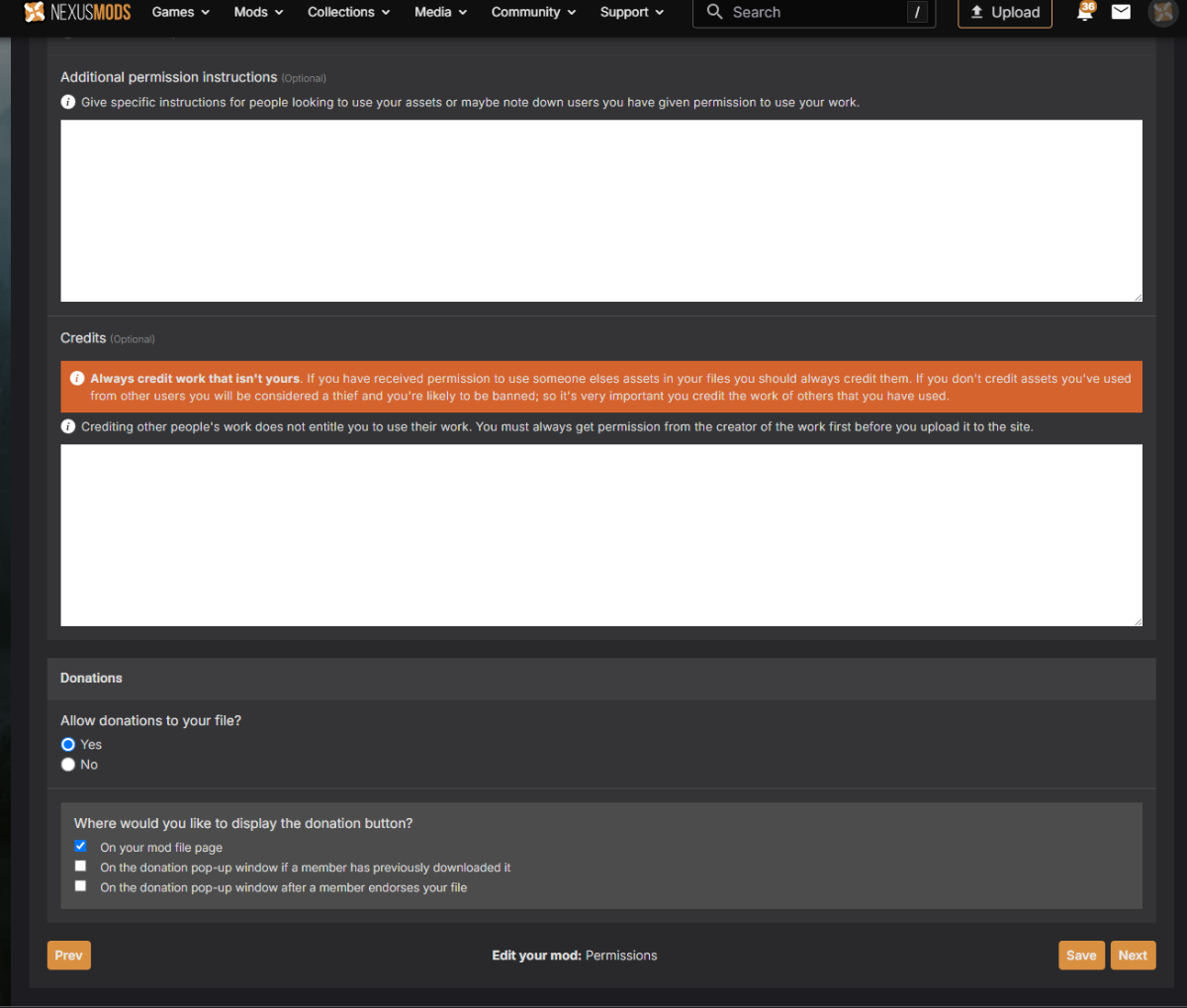Click the 'Edit your mod: Permissions' text

click(575, 956)
